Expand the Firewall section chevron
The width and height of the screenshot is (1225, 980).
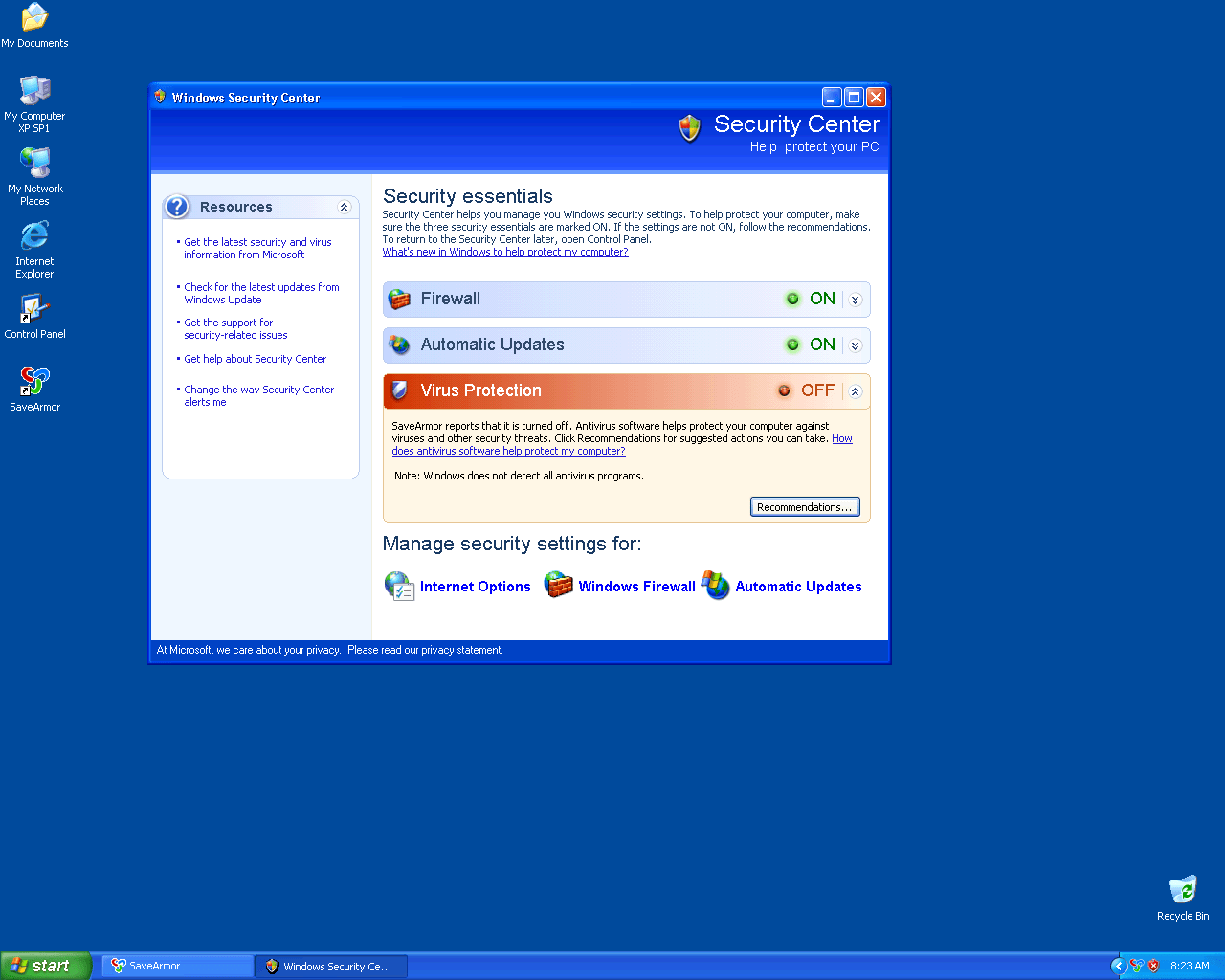coord(856,300)
